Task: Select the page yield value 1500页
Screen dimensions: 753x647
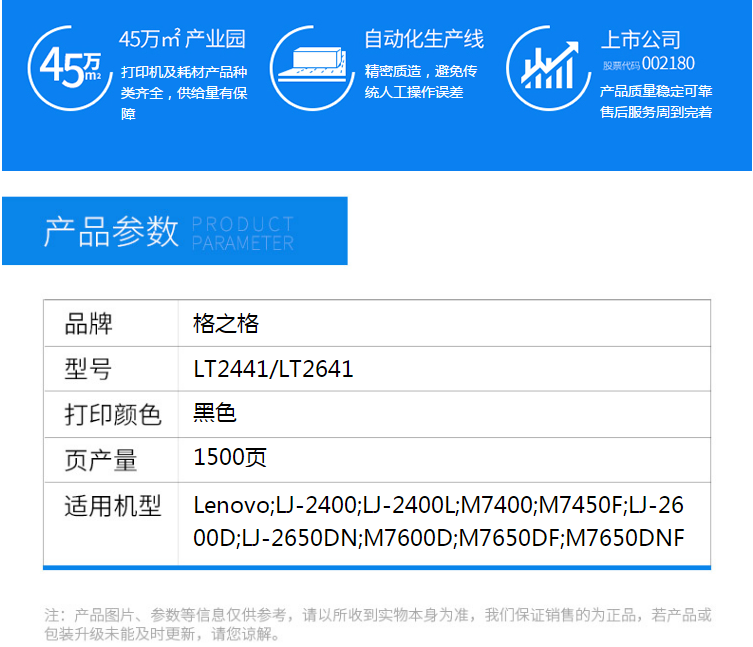Action: (x=230, y=457)
